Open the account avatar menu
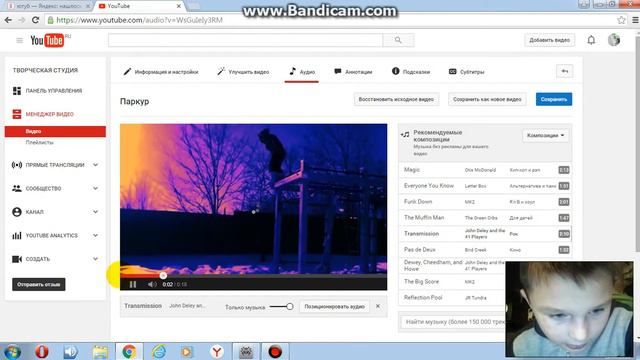640x360 pixels. [x=613, y=40]
